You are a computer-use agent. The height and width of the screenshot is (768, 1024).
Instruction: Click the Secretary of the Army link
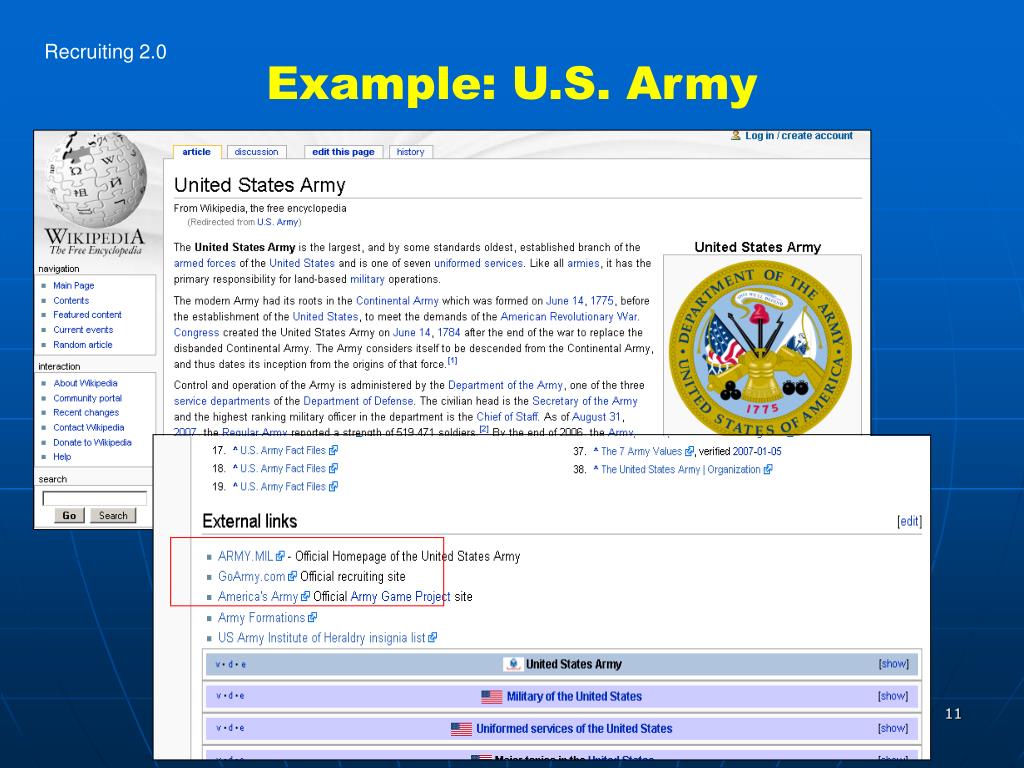click(584, 401)
